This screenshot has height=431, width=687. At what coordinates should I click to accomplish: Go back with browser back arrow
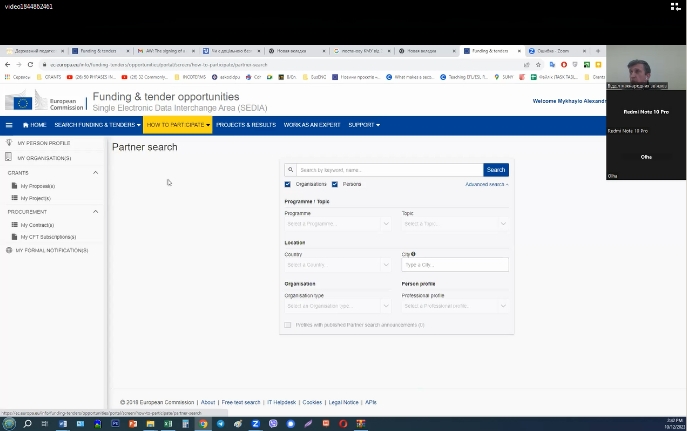pyautogui.click(x=7, y=64)
